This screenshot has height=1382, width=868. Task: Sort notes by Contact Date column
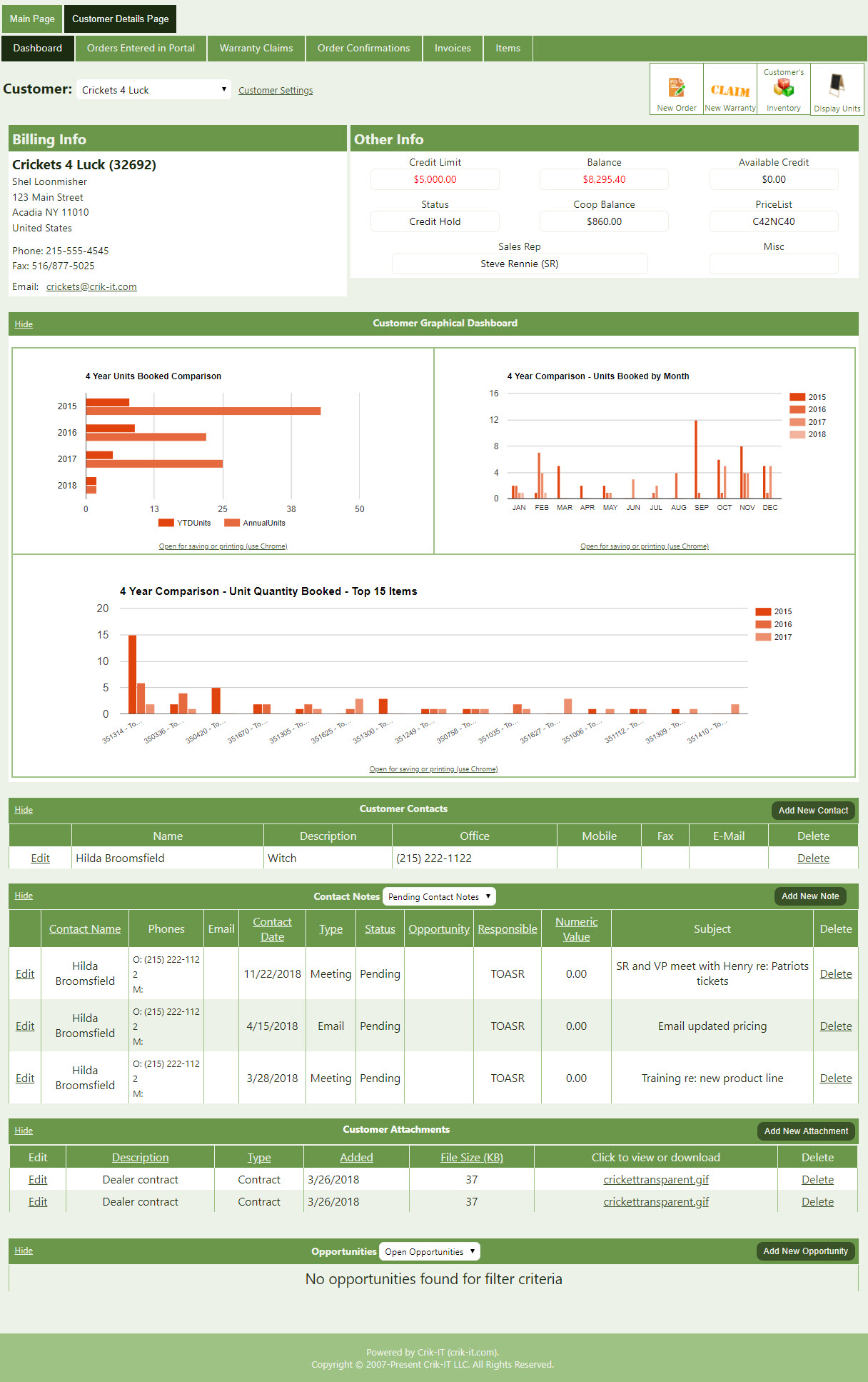click(272, 929)
